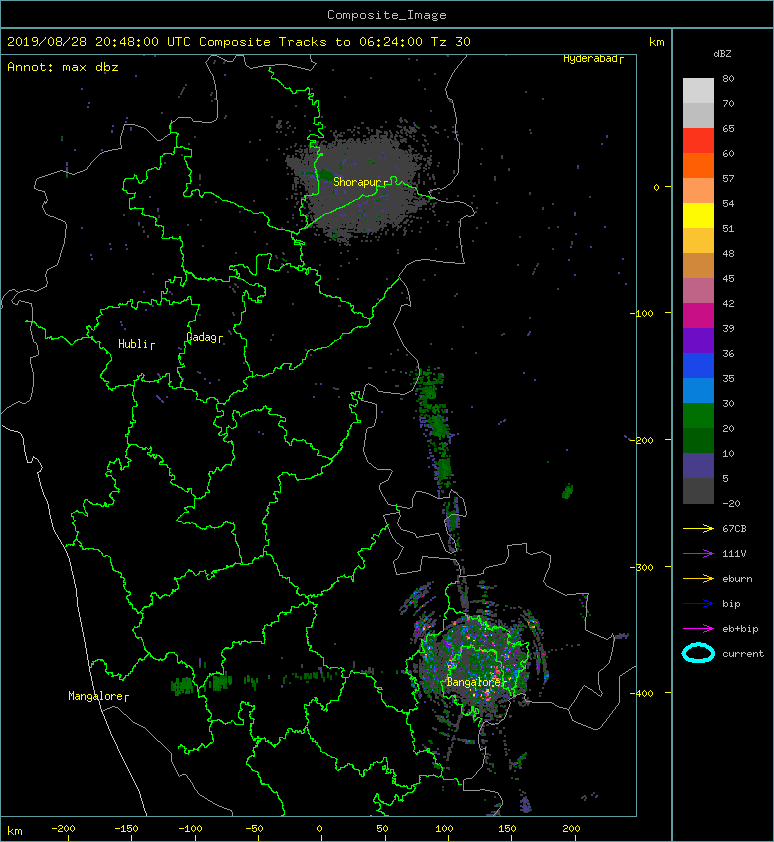
Task: Click the 54 value label on the colorbar
Action: click(728, 204)
